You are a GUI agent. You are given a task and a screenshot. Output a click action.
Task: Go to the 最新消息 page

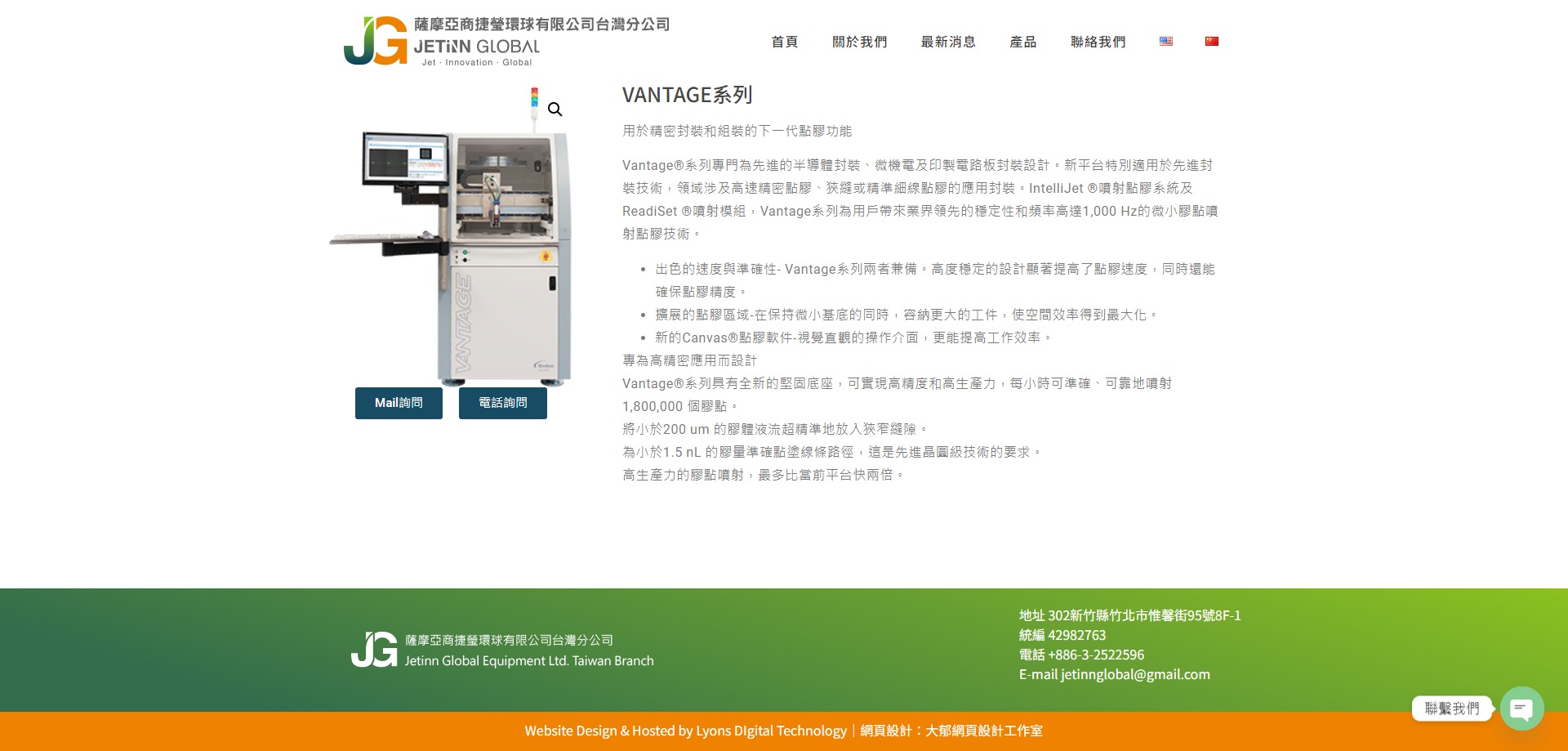(948, 42)
